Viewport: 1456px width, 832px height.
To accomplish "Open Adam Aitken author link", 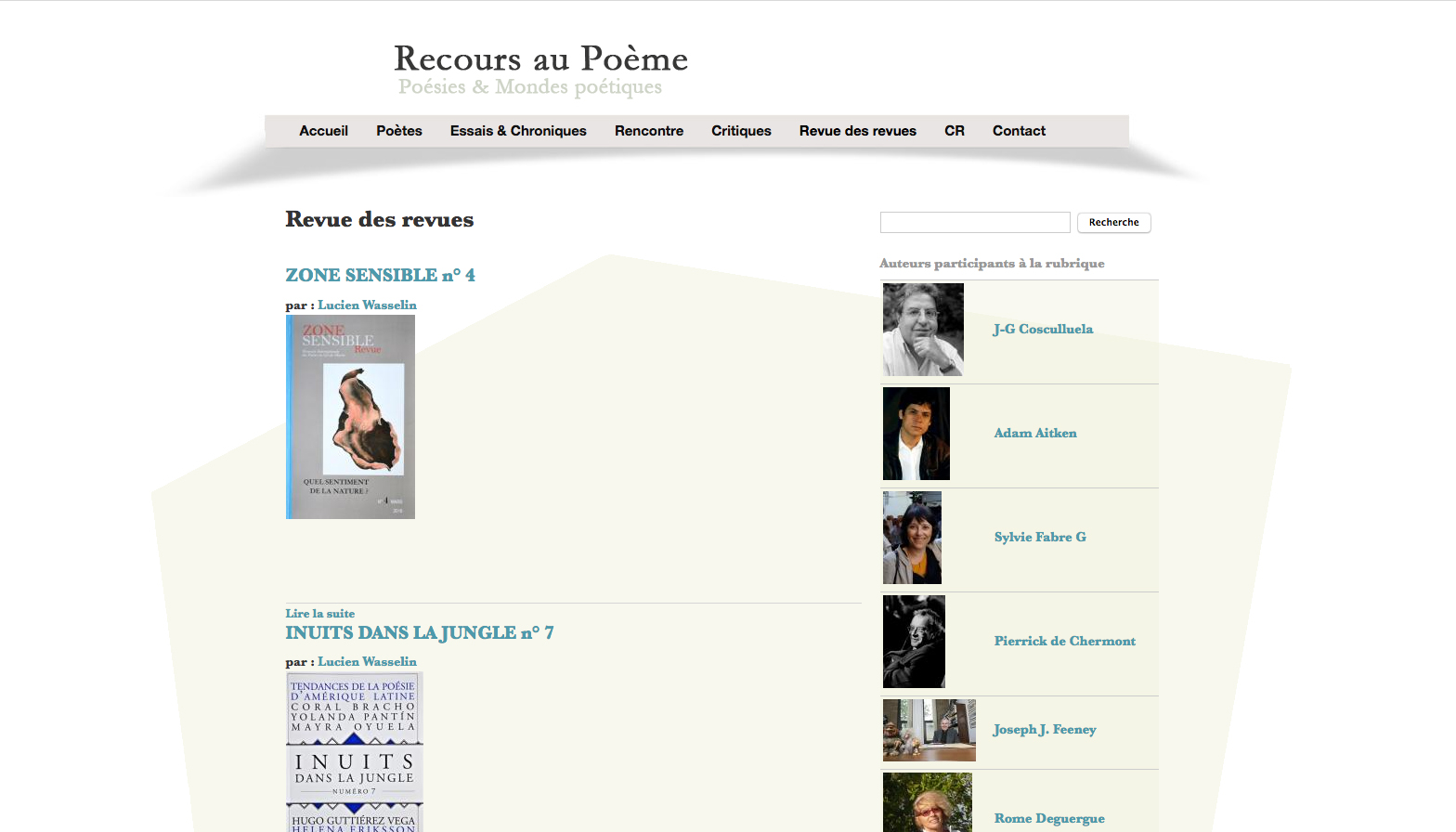I will [x=1035, y=434].
